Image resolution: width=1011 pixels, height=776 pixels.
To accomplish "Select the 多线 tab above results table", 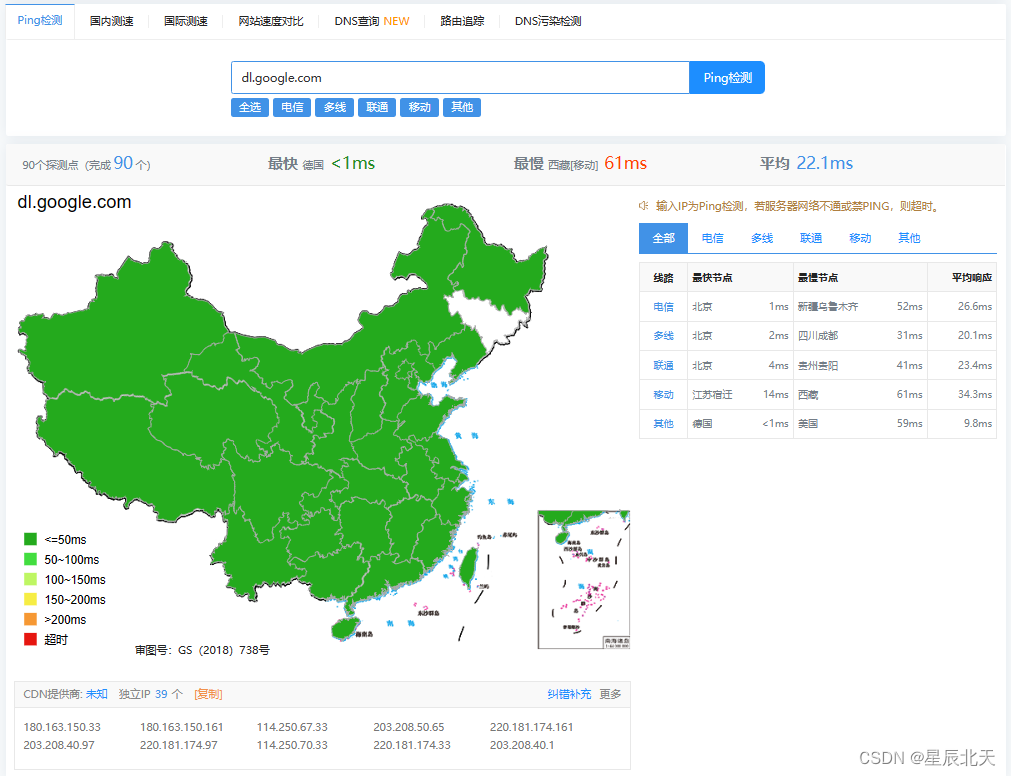I will [x=761, y=238].
